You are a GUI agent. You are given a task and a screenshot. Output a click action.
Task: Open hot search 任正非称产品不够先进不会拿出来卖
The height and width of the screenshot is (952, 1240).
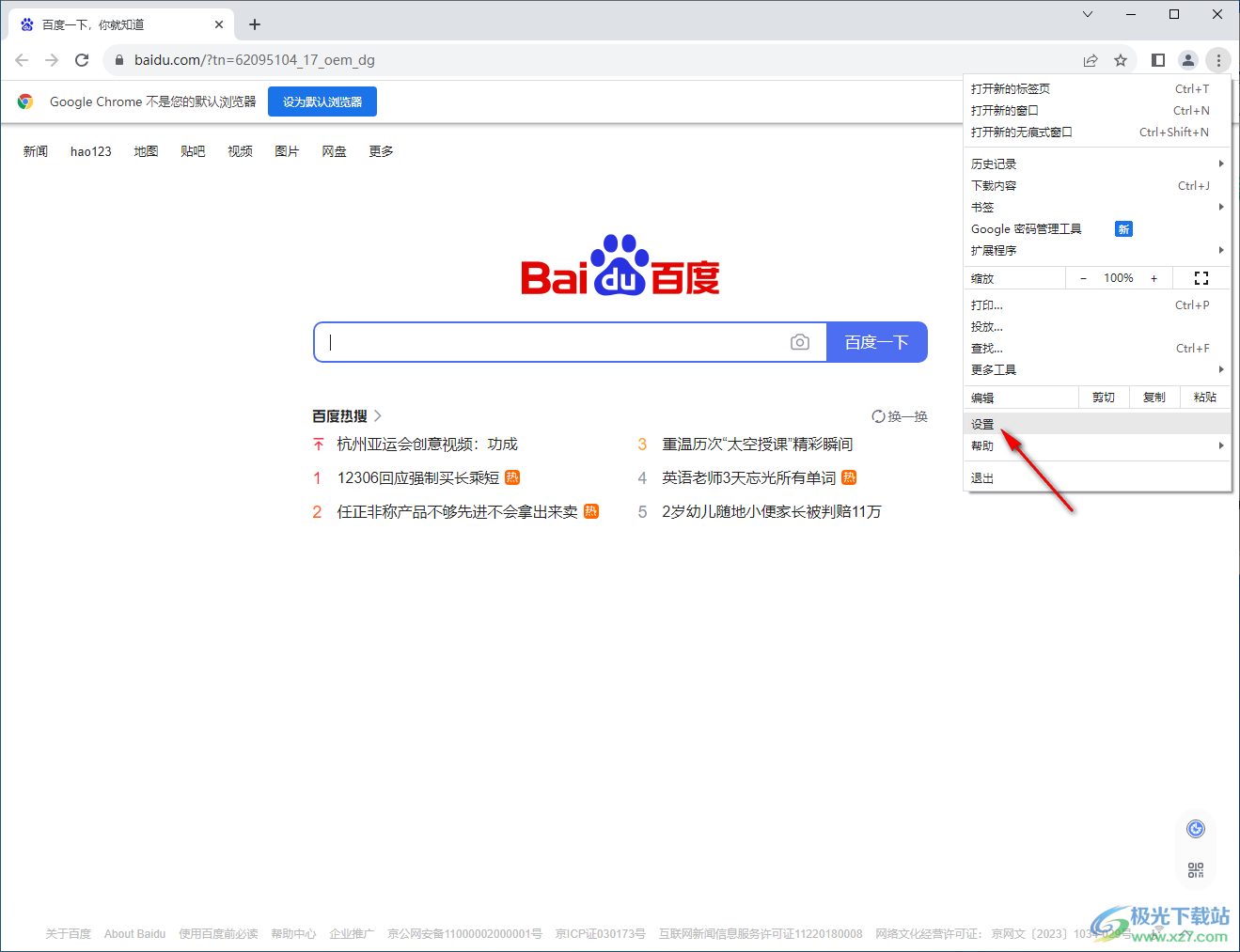tap(458, 511)
